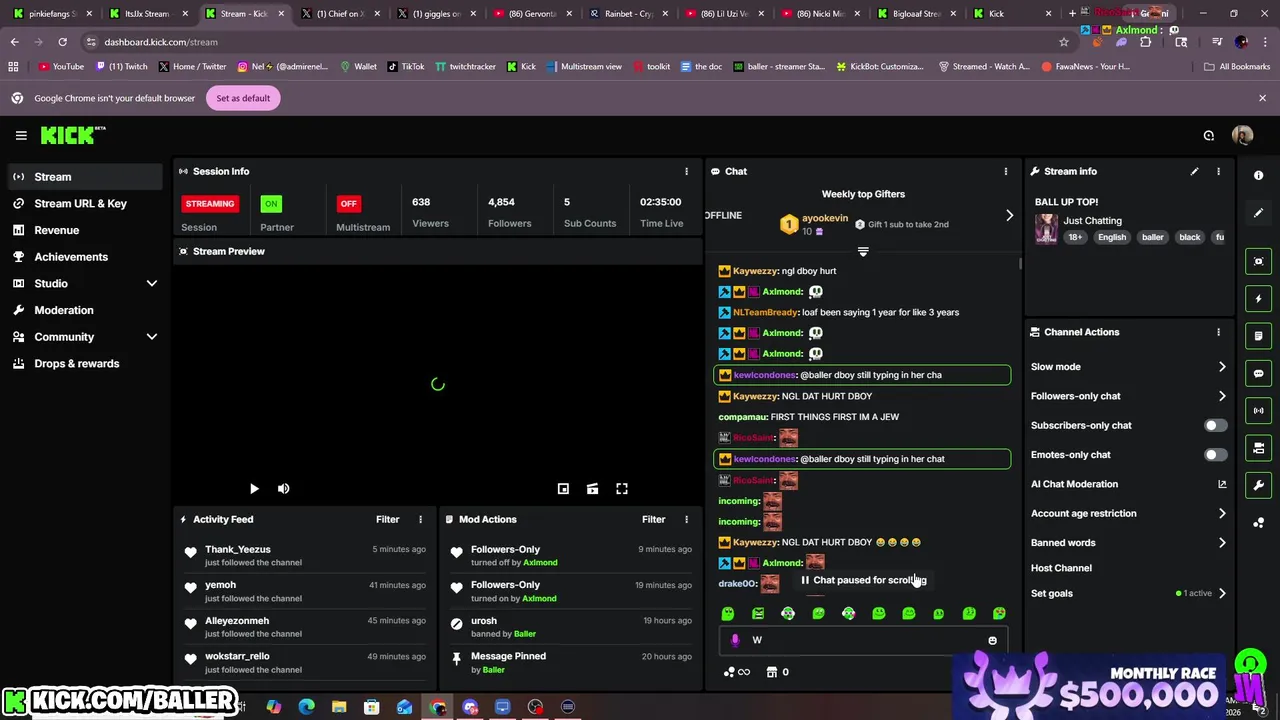The height and width of the screenshot is (720, 1280).
Task: Advance Weekly top Gifters carousel arrow
Action: (1009, 215)
